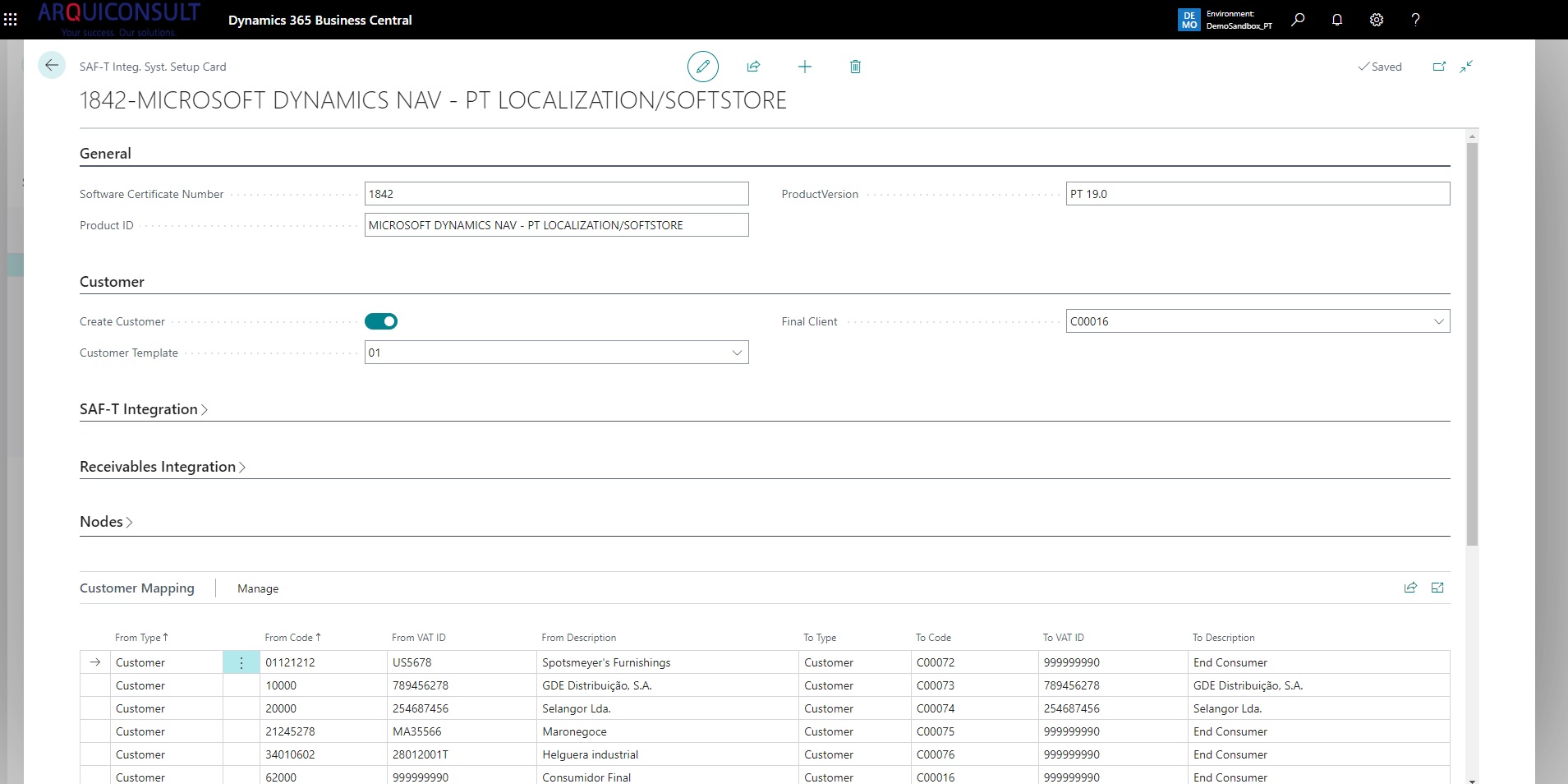Open the Manage menu in Customer Mapping
Screen dimensions: 1568x784
(258, 588)
